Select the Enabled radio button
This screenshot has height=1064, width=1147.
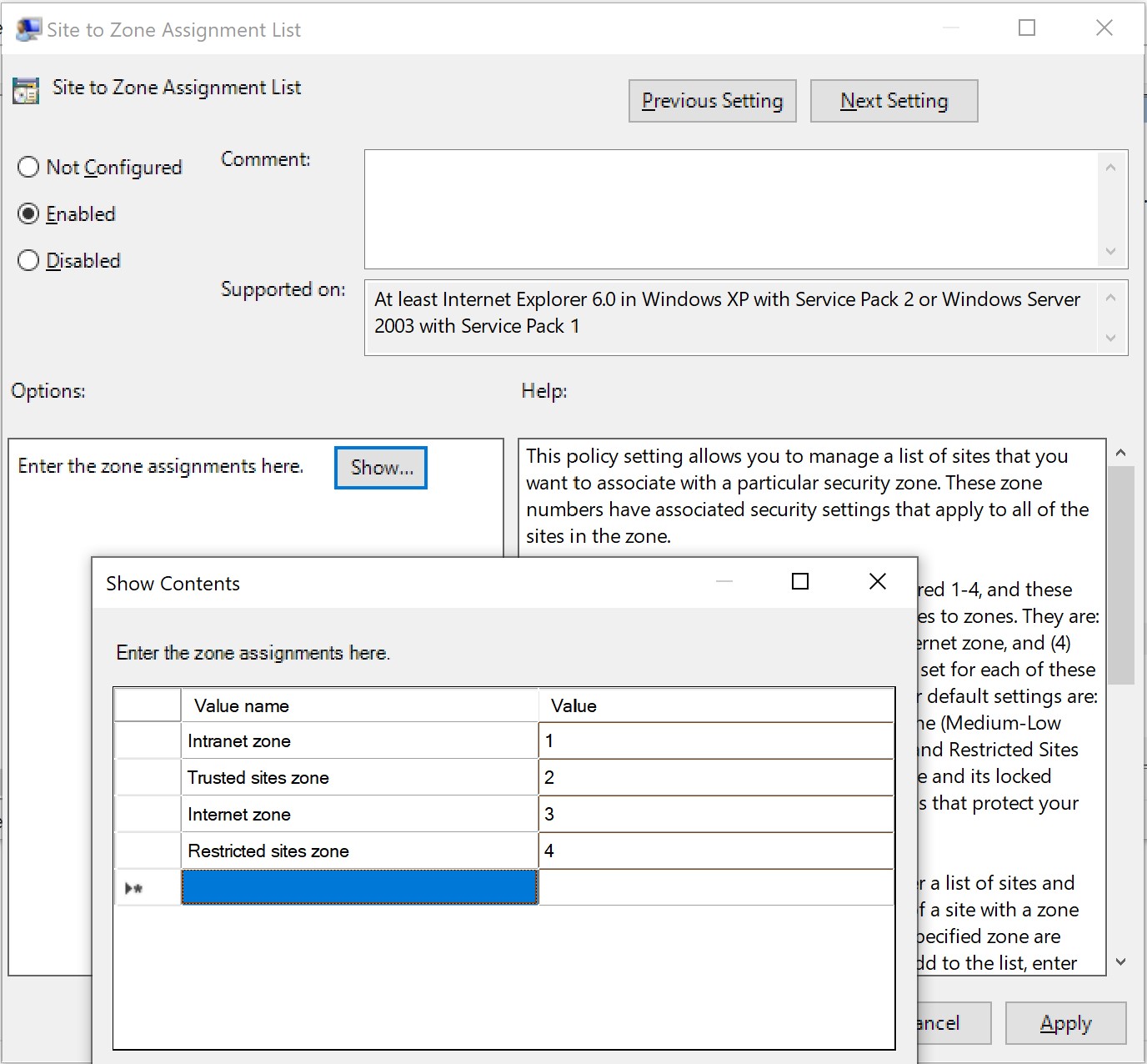click(x=28, y=214)
